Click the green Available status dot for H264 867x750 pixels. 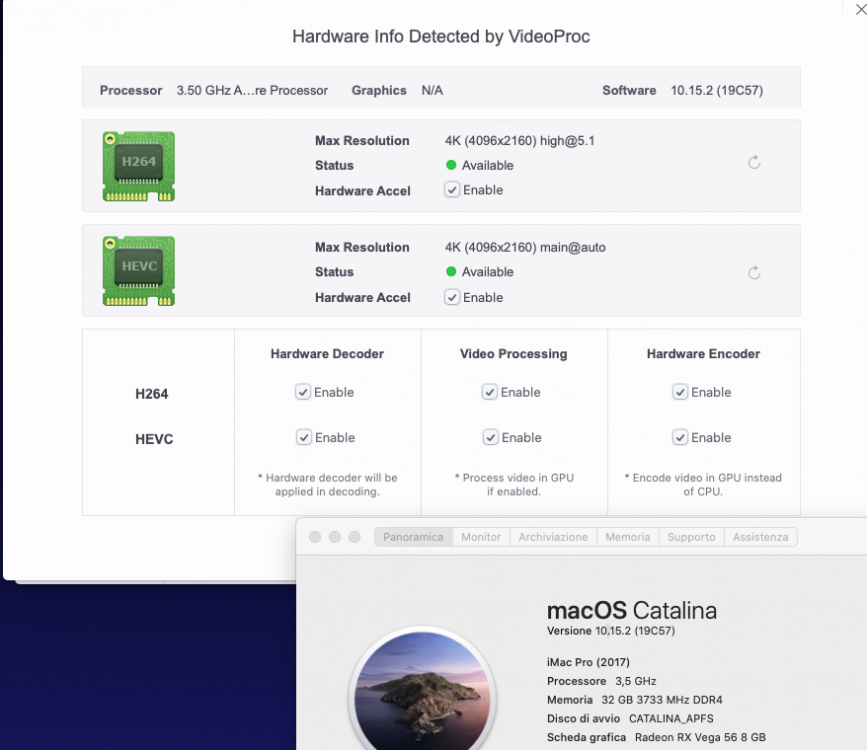451,165
